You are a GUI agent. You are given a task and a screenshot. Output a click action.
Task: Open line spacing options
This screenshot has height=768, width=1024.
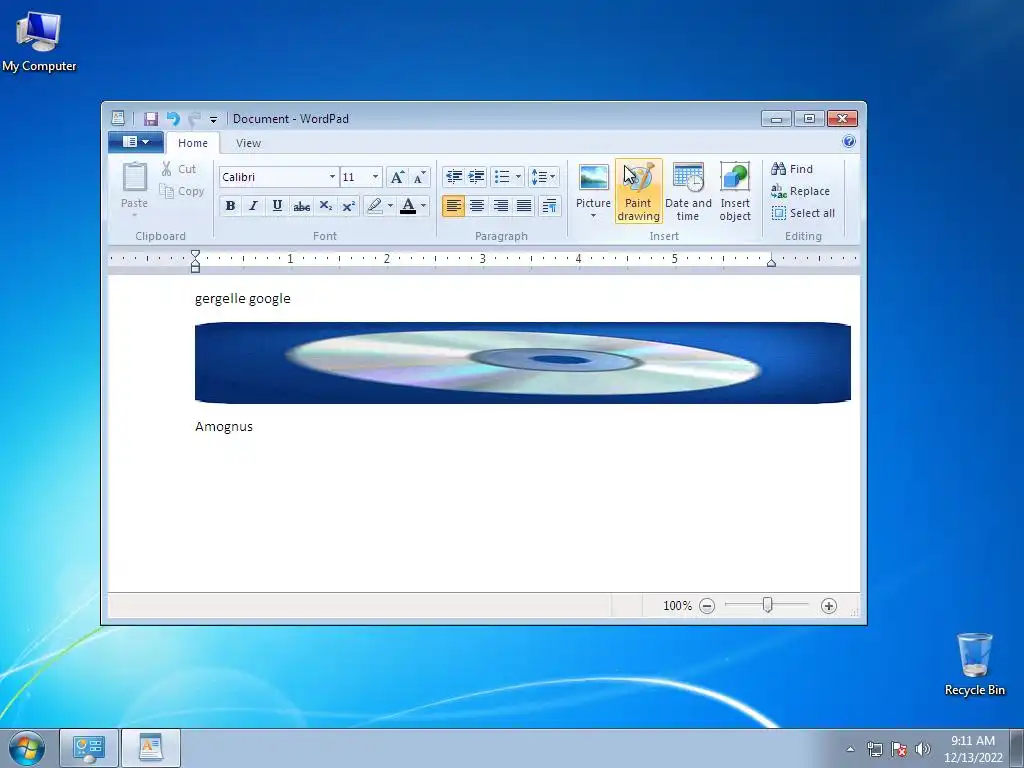click(543, 177)
